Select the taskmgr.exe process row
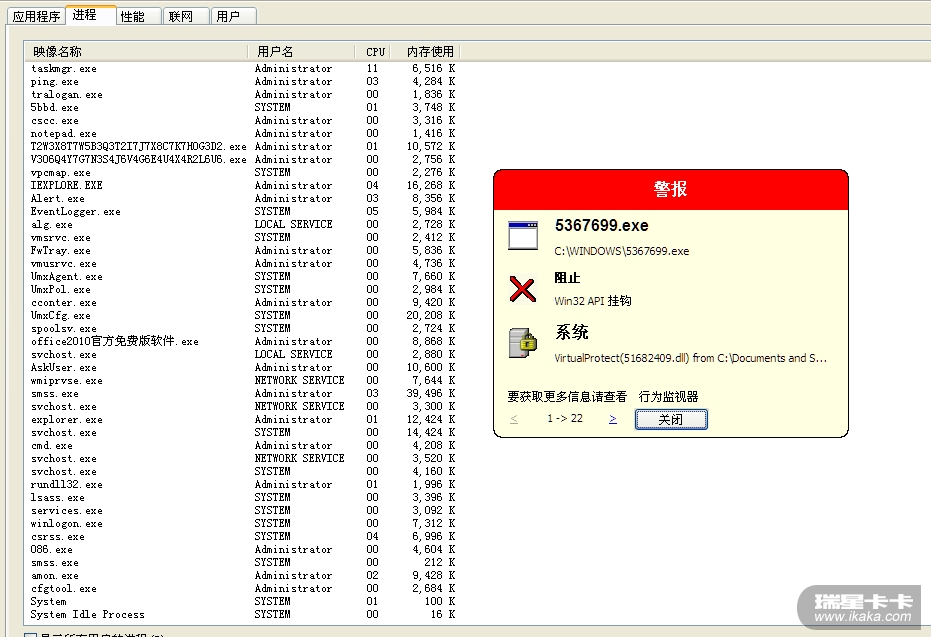Screen dimensions: 931x637 coord(242,68)
